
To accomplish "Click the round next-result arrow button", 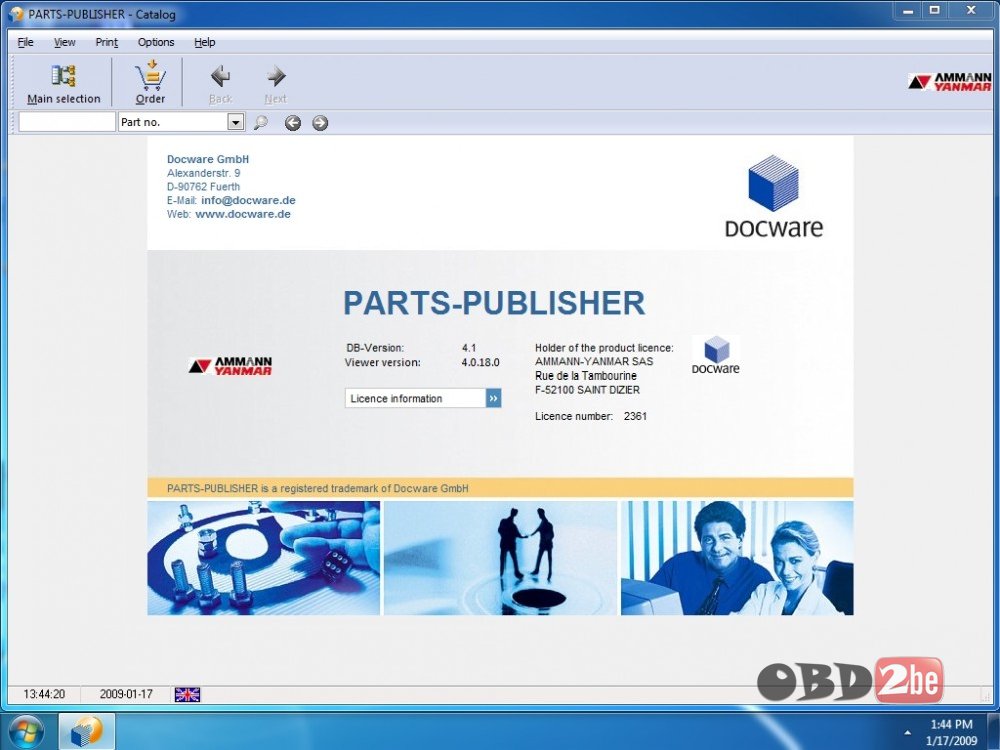I will 320,122.
